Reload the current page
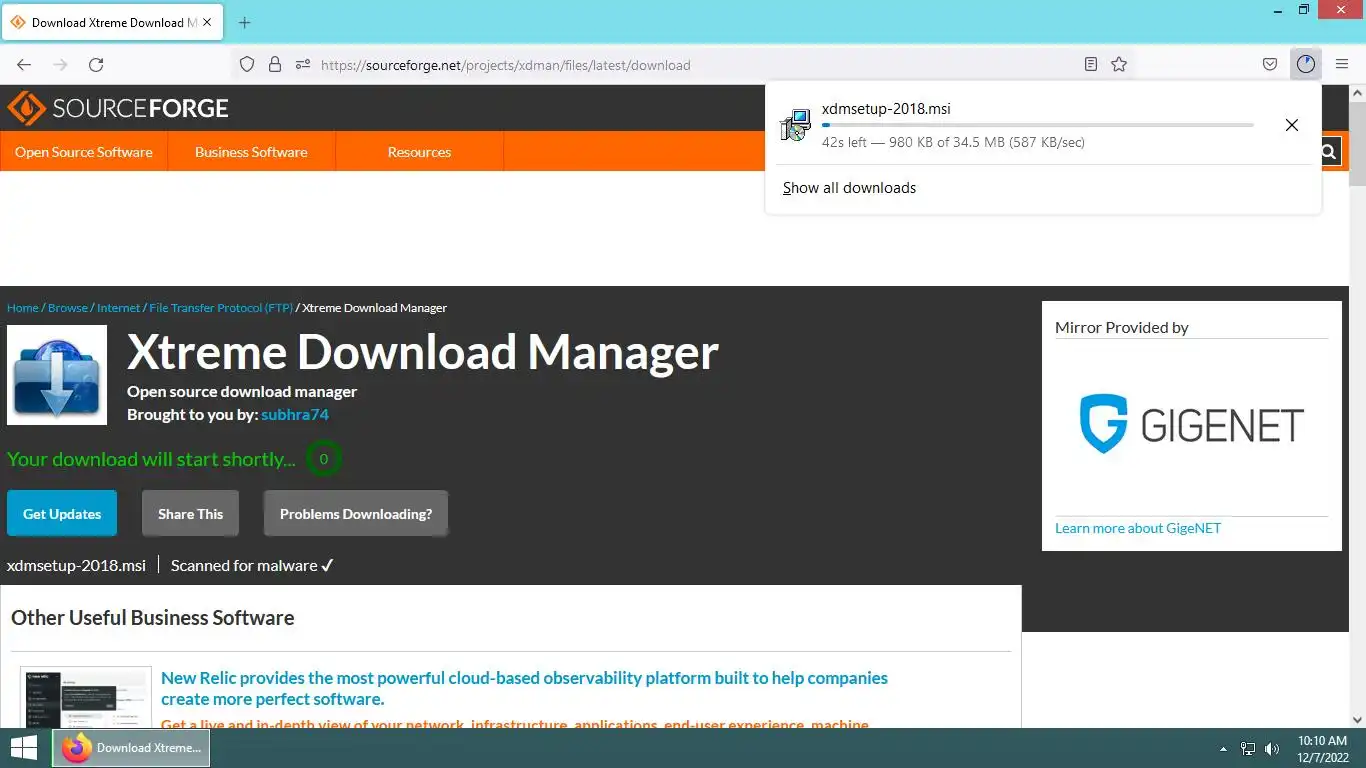This screenshot has height=768, width=1366. [96, 65]
